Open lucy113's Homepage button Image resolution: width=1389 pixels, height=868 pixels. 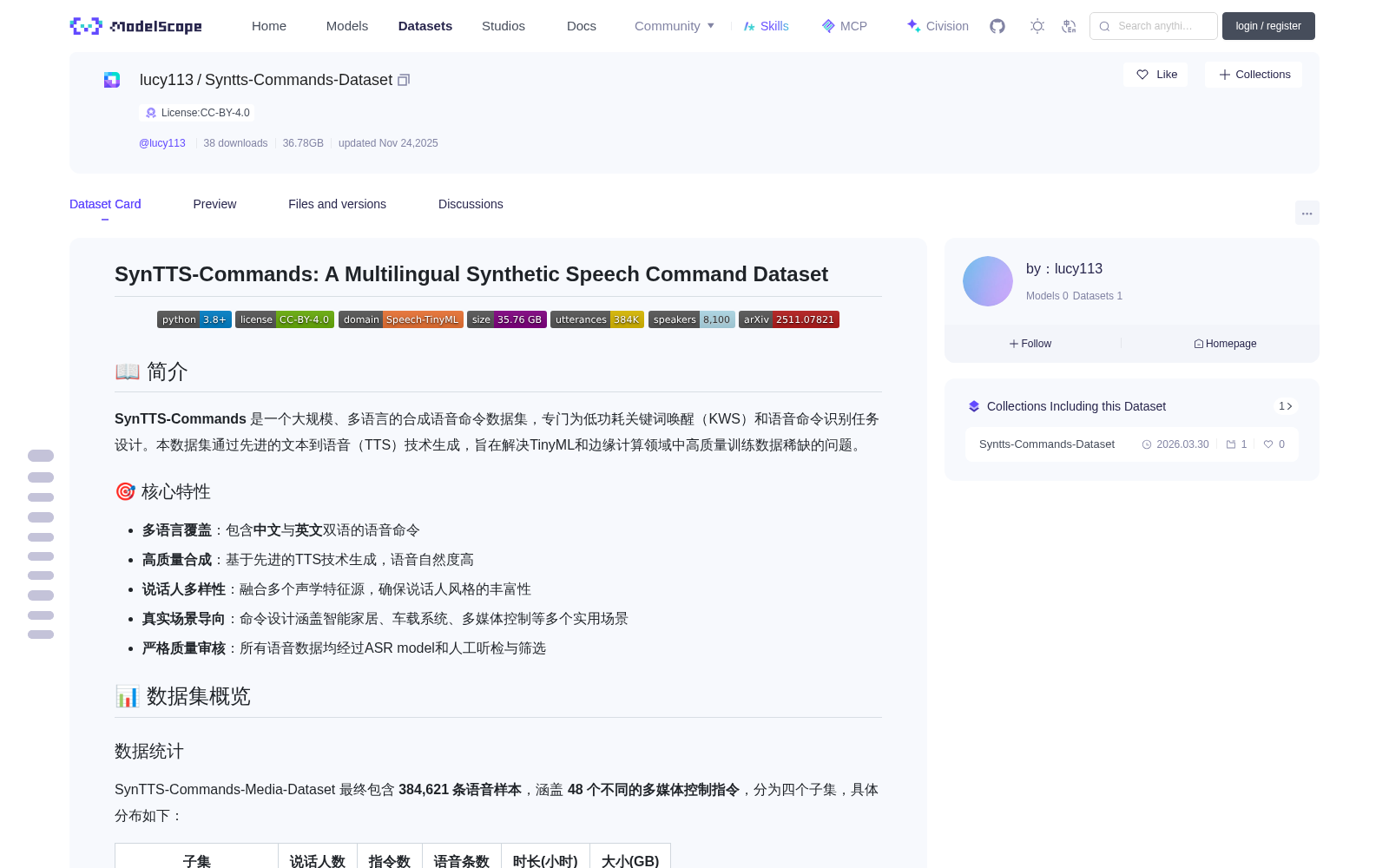click(x=1225, y=344)
